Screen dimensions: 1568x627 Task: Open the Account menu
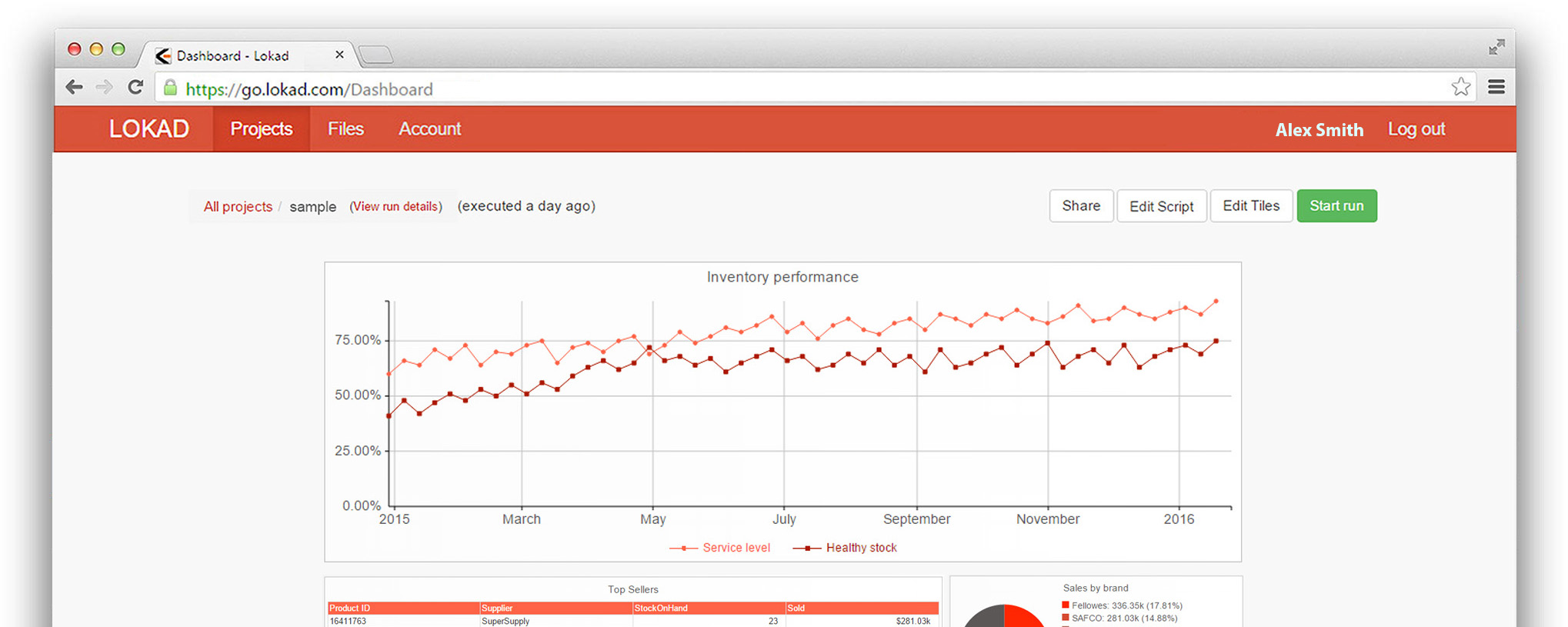(429, 128)
